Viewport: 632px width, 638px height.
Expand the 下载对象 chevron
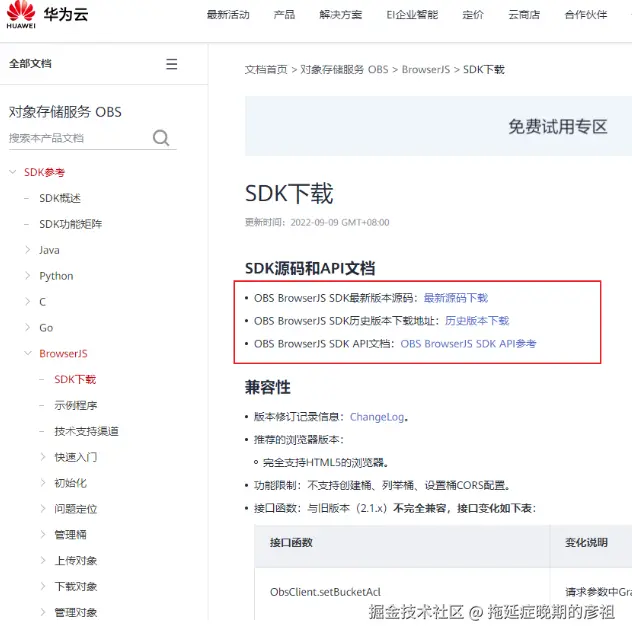pyautogui.click(x=43, y=586)
